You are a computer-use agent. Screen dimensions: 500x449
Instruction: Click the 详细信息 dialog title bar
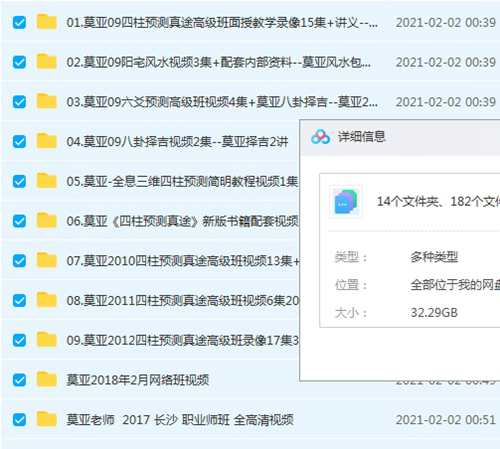(x=400, y=138)
